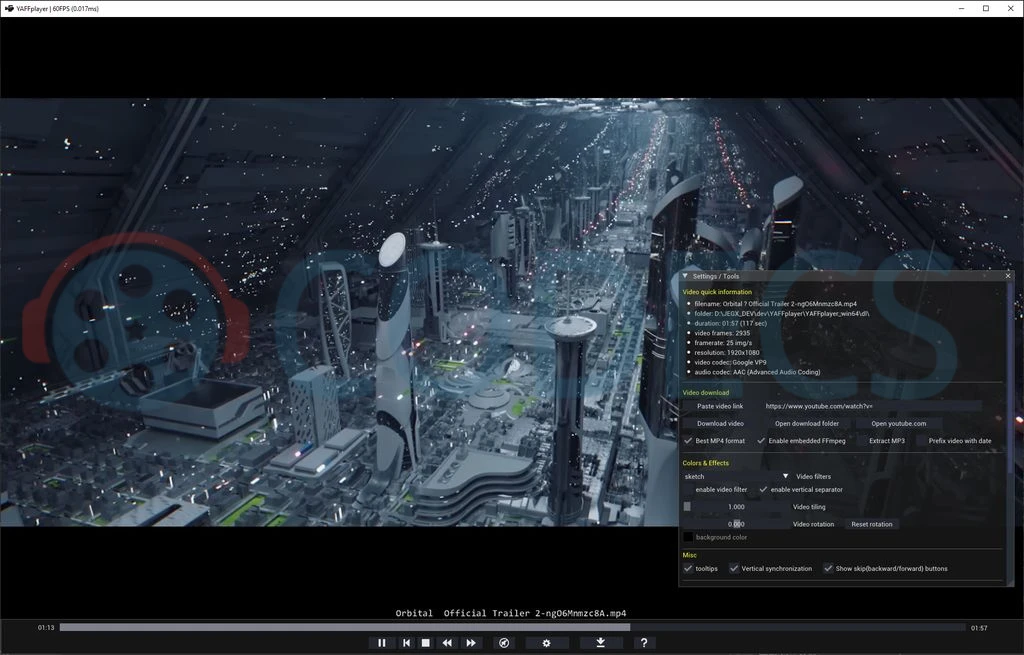Click the download arrow icon in toolbar
Image resolution: width=1024 pixels, height=655 pixels.
point(600,643)
